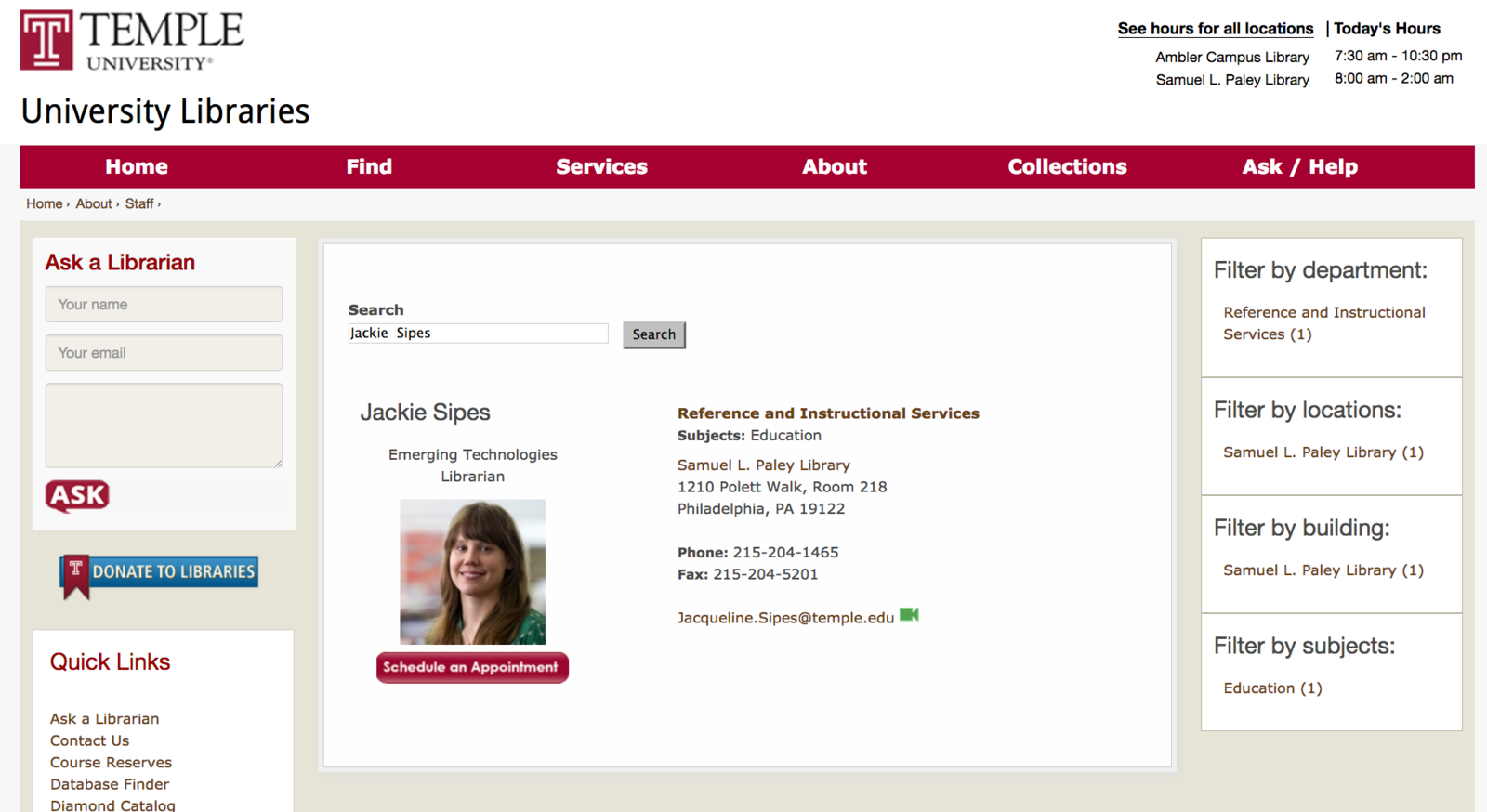Click the University Libraries title
1487x812 pixels.
pyautogui.click(x=165, y=111)
